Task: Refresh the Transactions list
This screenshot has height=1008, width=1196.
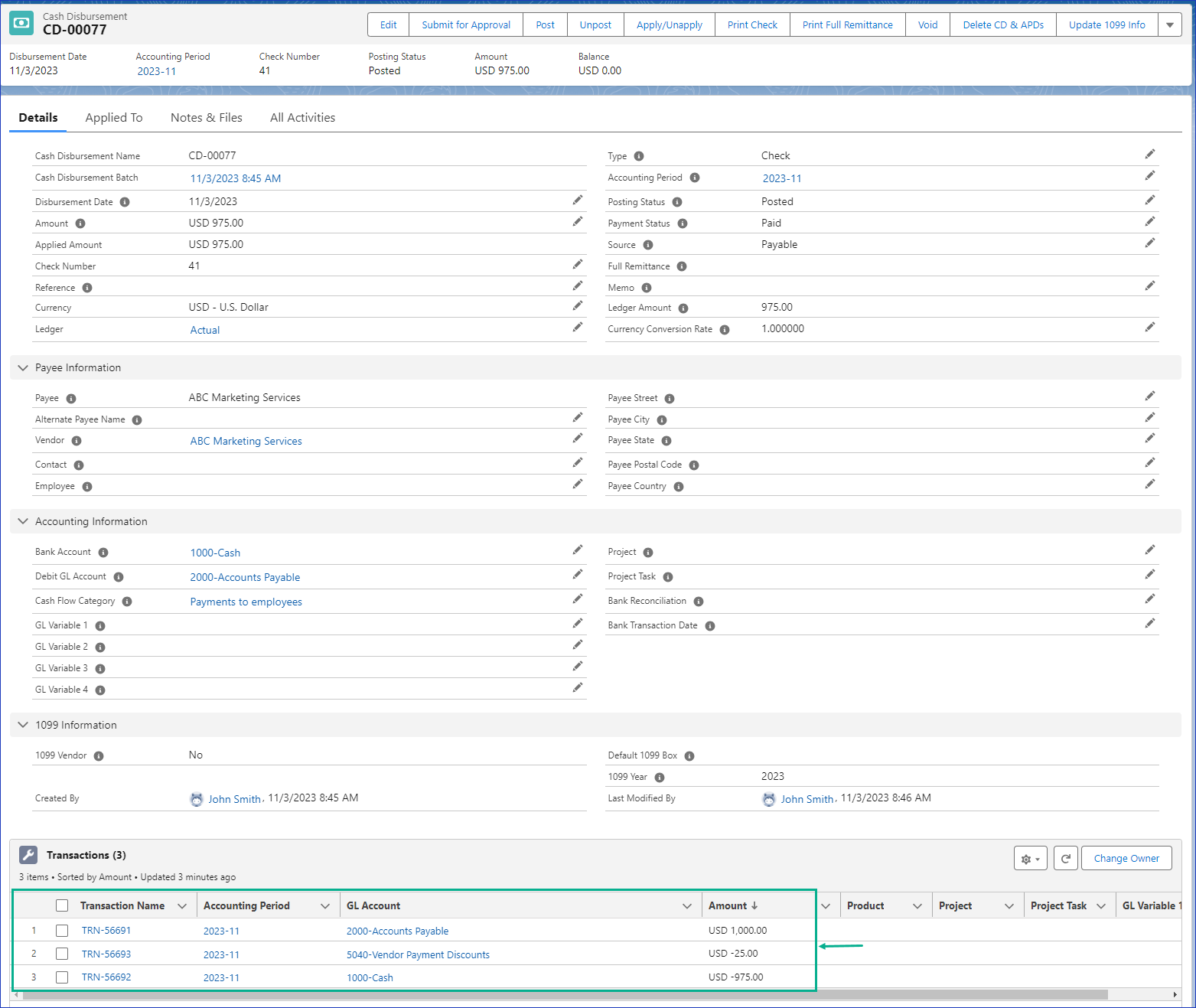Action: pos(1066,859)
